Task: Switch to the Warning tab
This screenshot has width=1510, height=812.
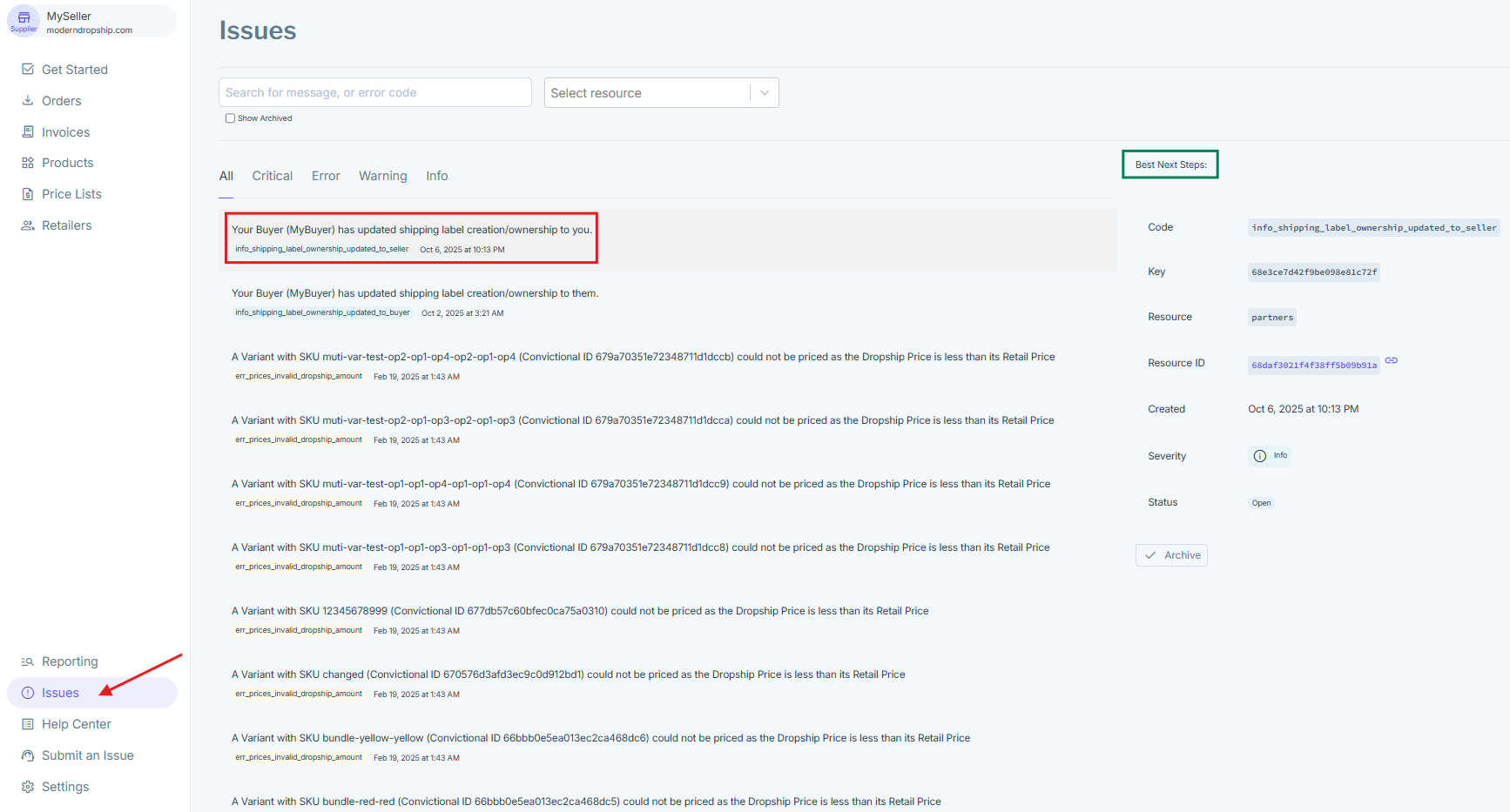Action: point(382,176)
